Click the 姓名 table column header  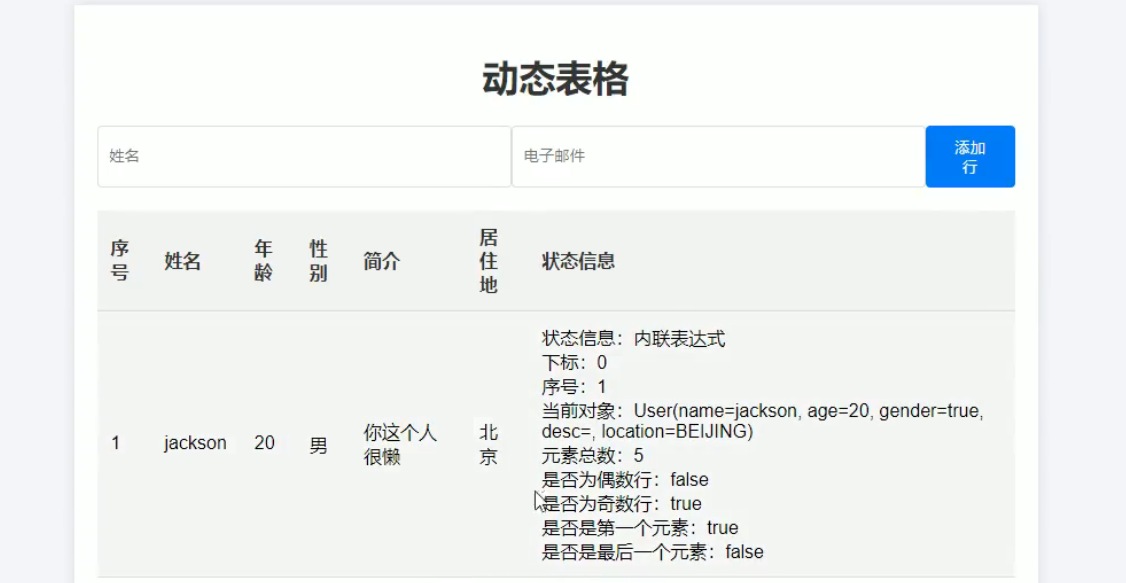pos(183,261)
